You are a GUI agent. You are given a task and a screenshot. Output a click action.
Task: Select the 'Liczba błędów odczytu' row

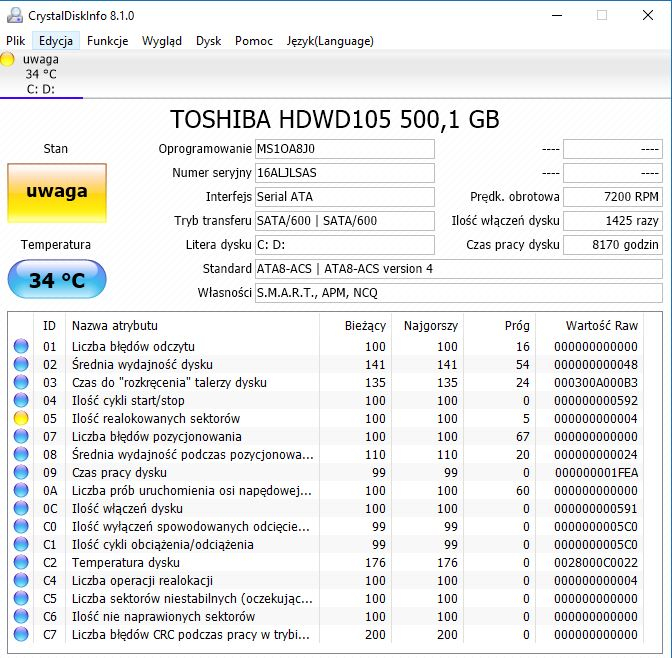click(x=326, y=346)
